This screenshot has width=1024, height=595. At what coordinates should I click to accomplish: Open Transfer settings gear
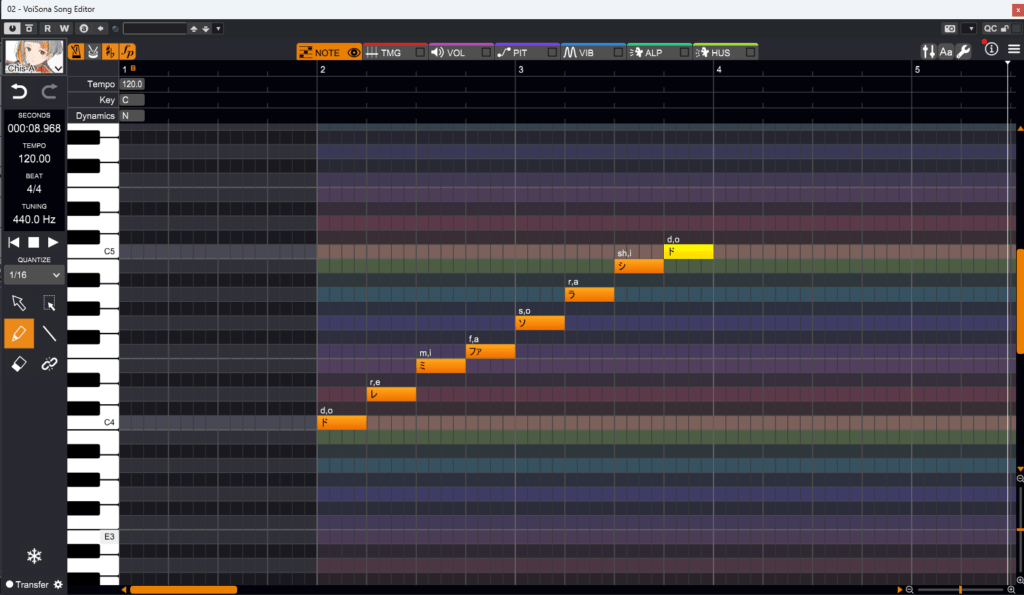58,585
